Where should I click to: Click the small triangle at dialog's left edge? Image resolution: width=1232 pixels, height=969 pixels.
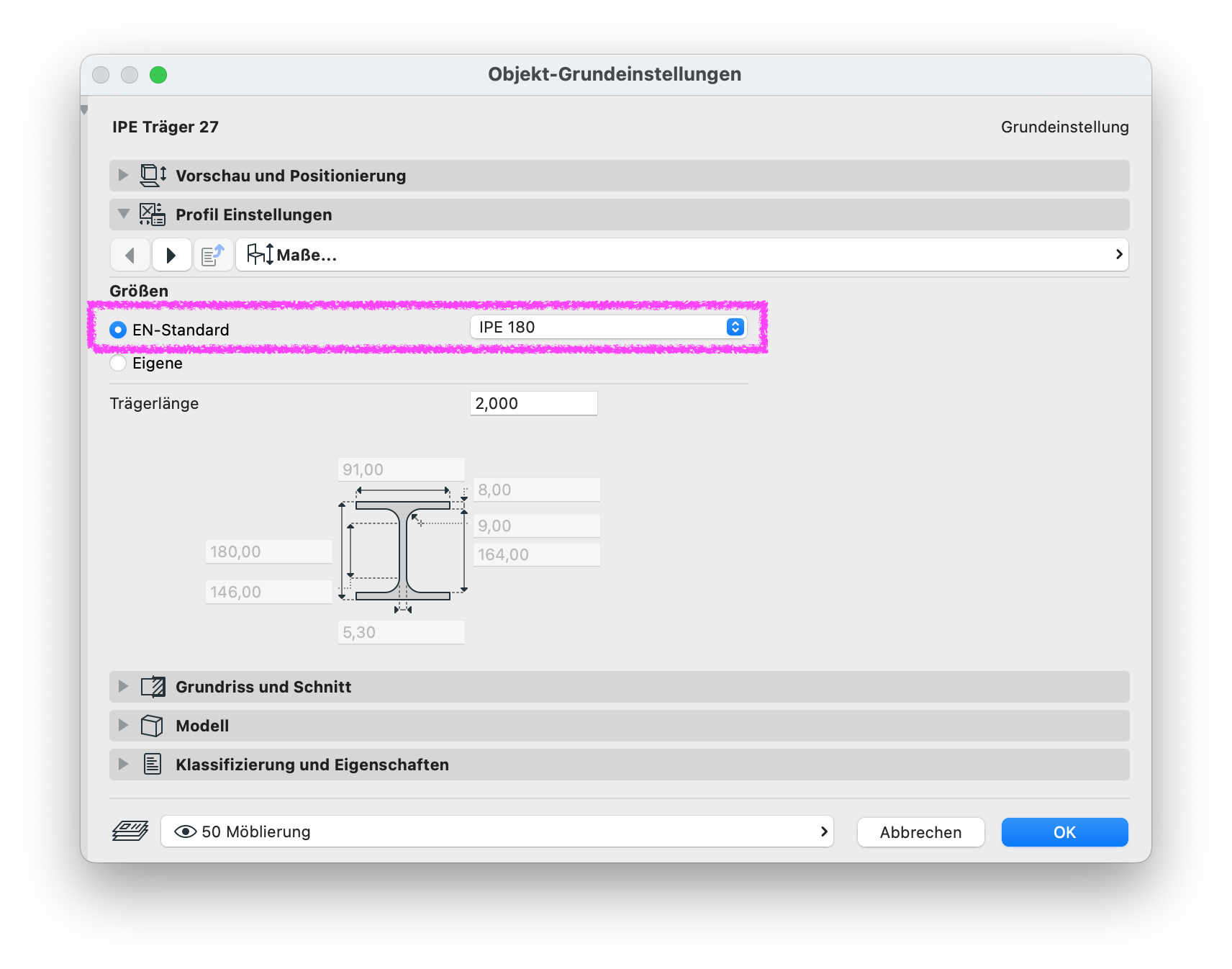click(84, 110)
